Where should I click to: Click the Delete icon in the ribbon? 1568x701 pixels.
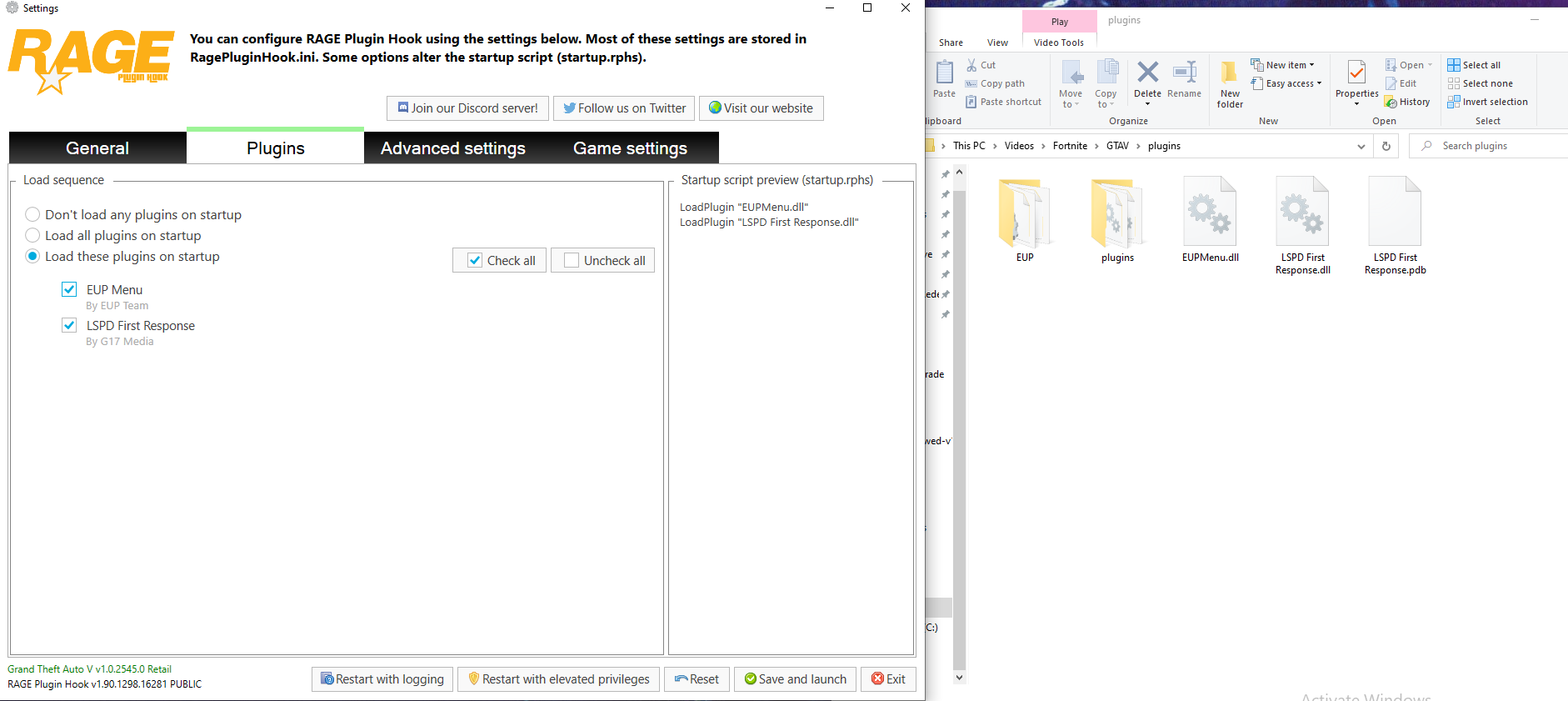(1147, 73)
